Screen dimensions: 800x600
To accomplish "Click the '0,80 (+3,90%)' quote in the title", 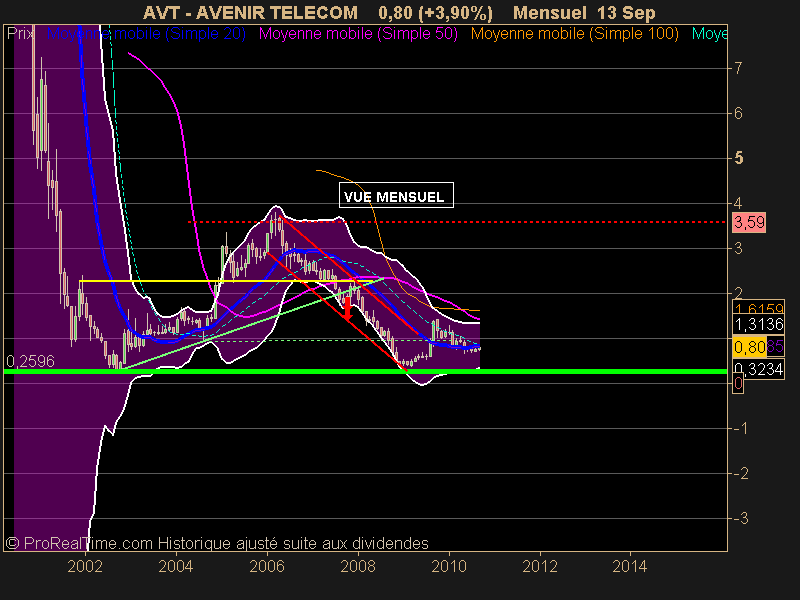I will 436,12.
